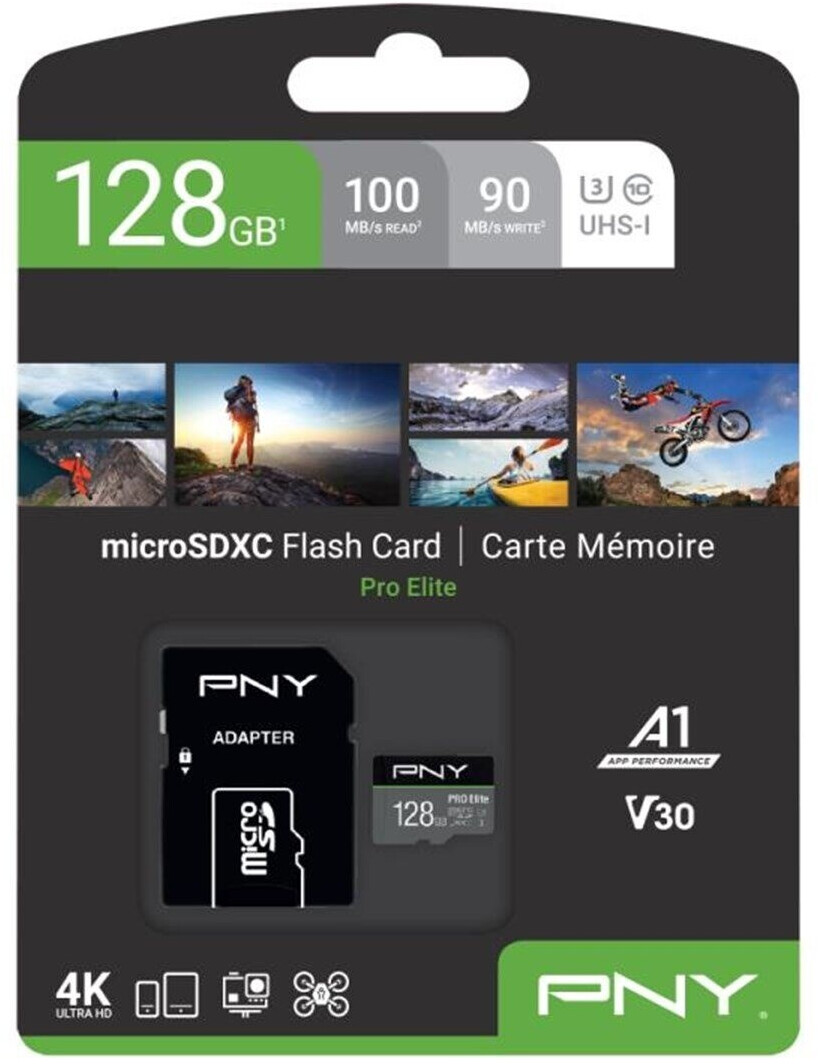Click the UHS-I text label
Screen dimensions: 818x1064
coord(615,226)
